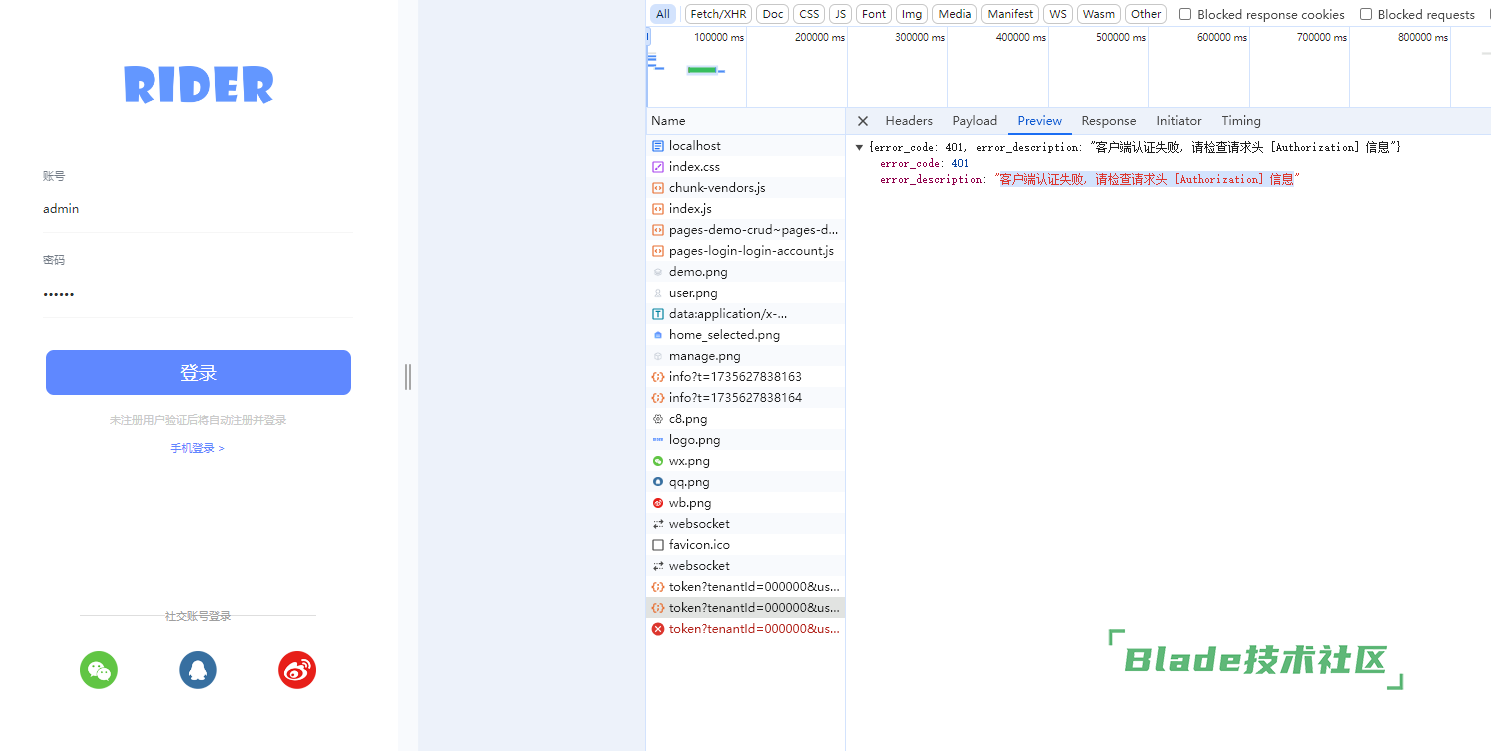Screen dimensions: 1491x751
Task: Filter requests by Wasm
Action: (1098, 14)
